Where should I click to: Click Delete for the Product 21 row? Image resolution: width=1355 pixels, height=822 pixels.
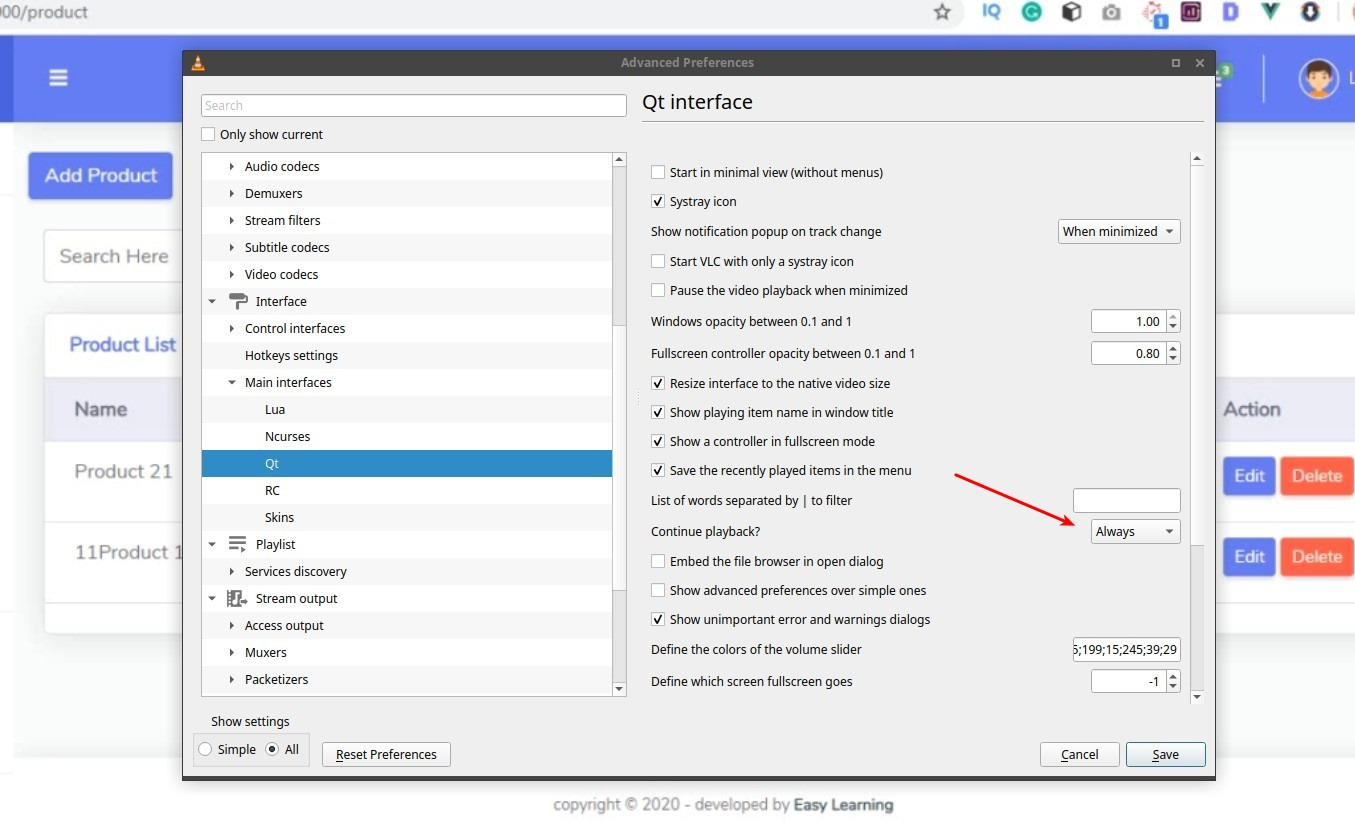pyautogui.click(x=1316, y=476)
